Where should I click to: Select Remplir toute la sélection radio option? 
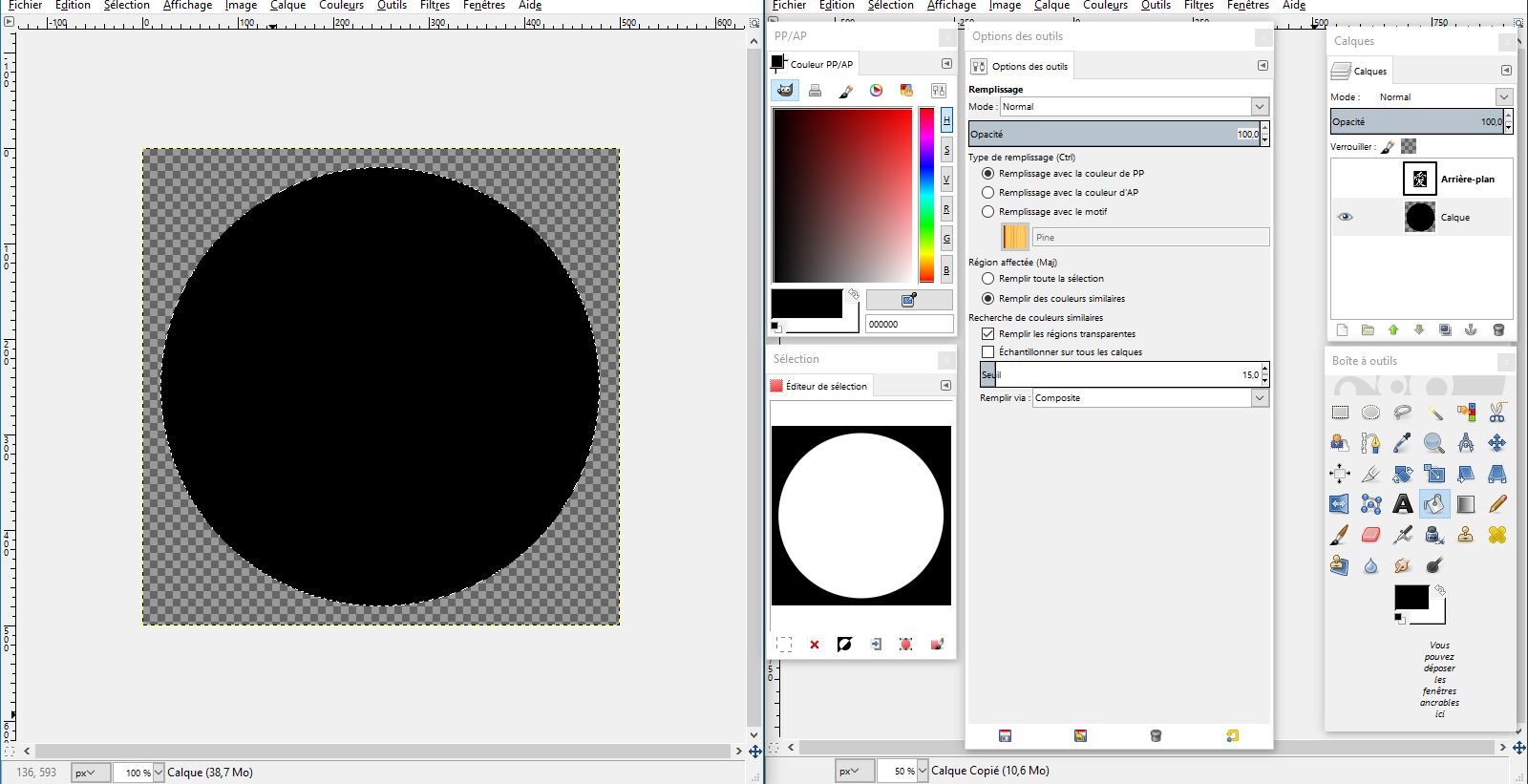[x=988, y=279]
